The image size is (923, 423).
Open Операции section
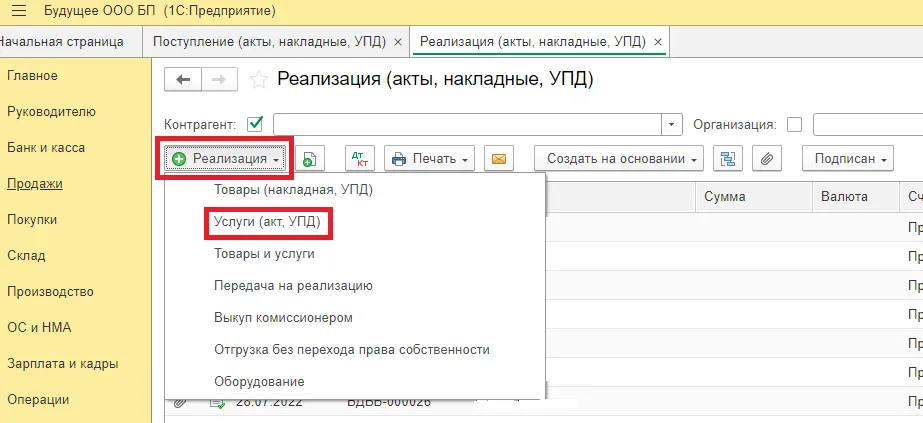coord(38,399)
